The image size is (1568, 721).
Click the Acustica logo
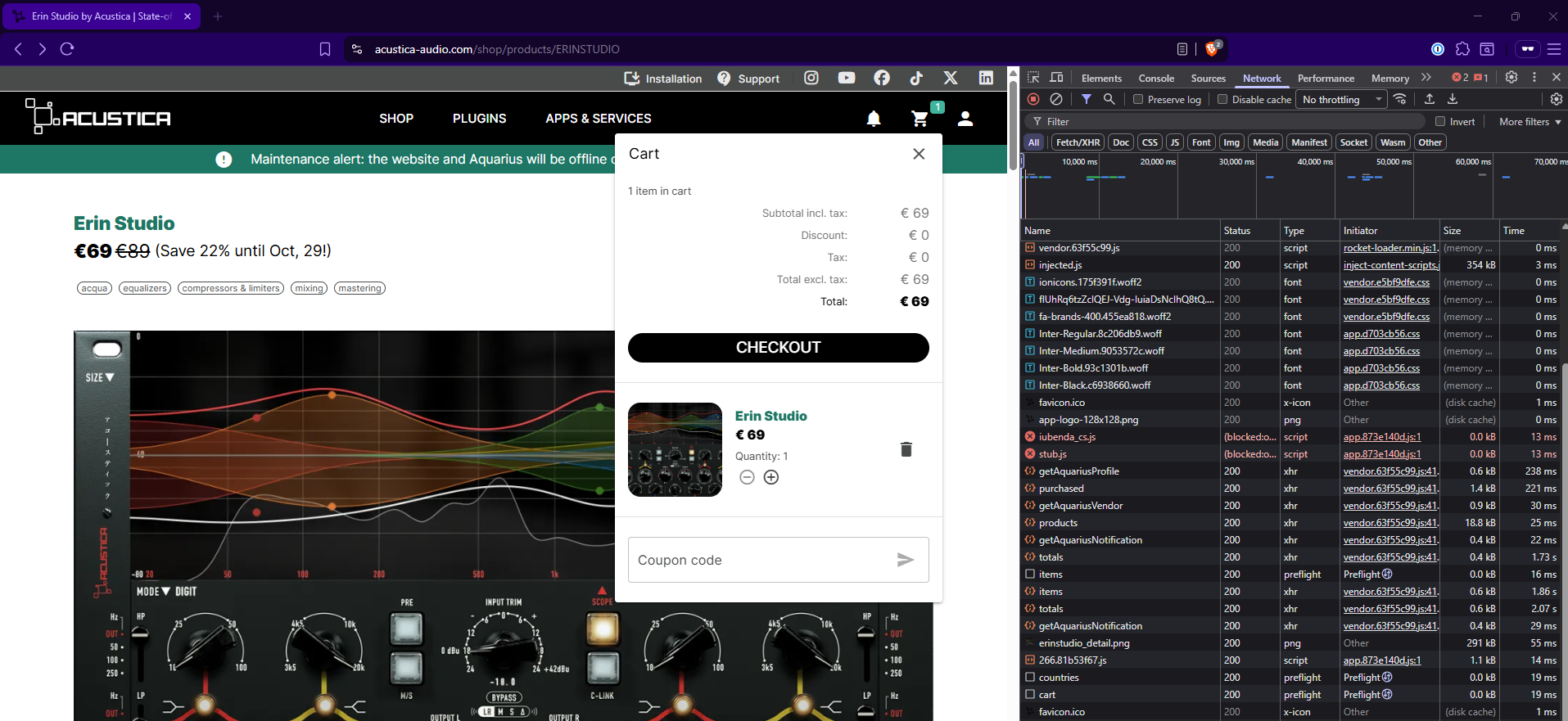click(98, 117)
